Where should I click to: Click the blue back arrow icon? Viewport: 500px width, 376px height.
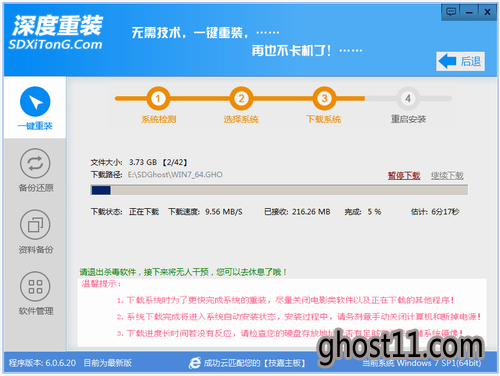pos(447,61)
